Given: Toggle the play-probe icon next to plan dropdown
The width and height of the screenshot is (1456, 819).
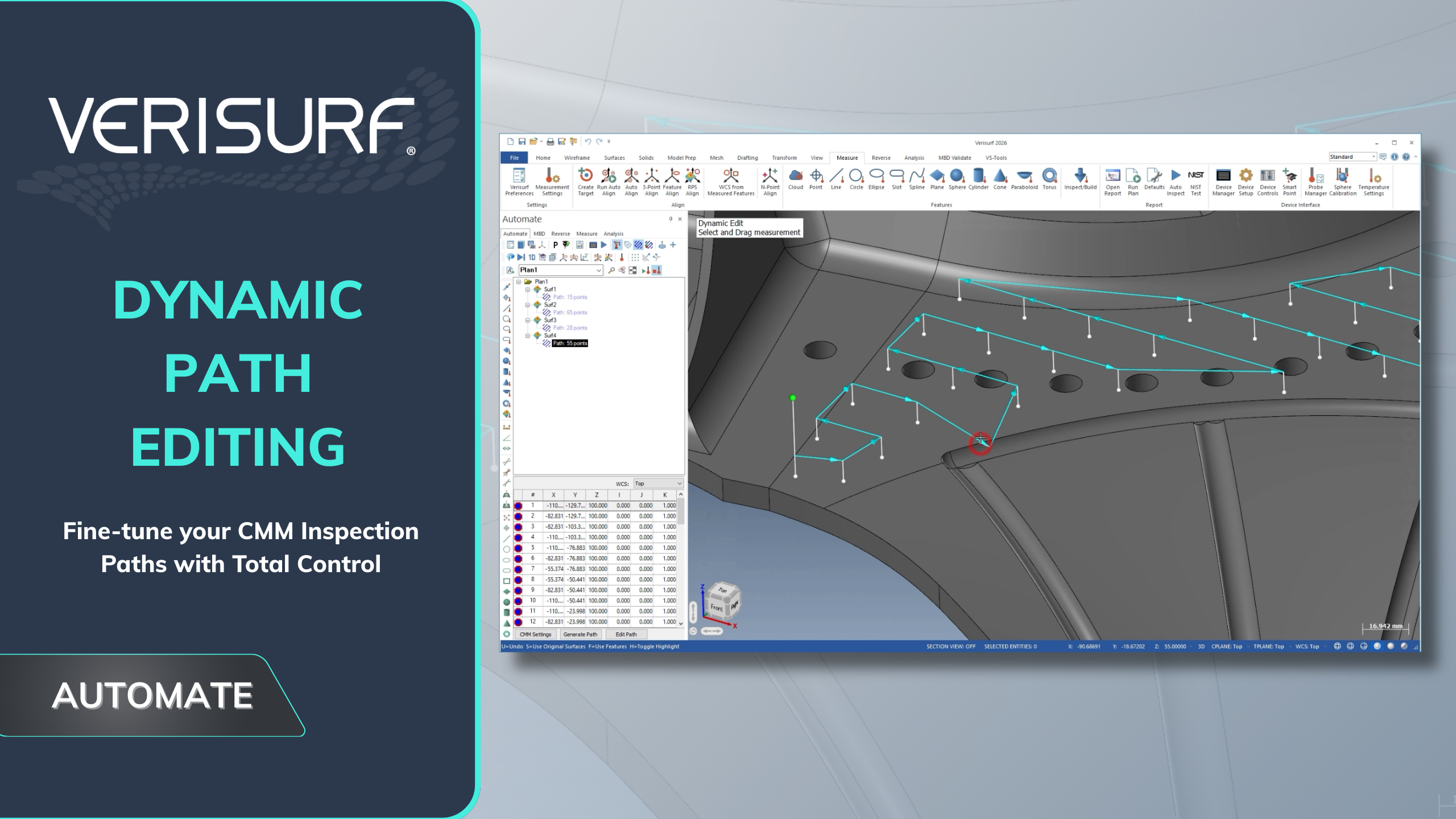Looking at the screenshot, I should click(x=646, y=270).
